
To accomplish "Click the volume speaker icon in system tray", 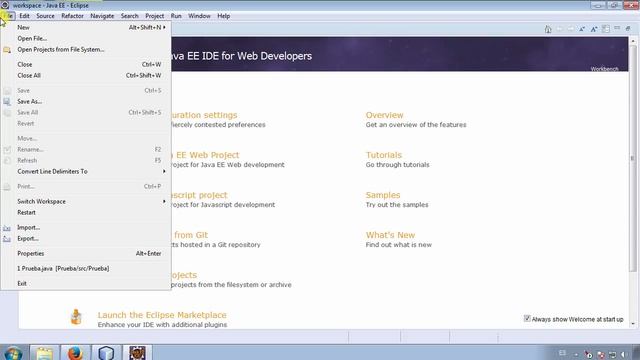I will tap(624, 354).
